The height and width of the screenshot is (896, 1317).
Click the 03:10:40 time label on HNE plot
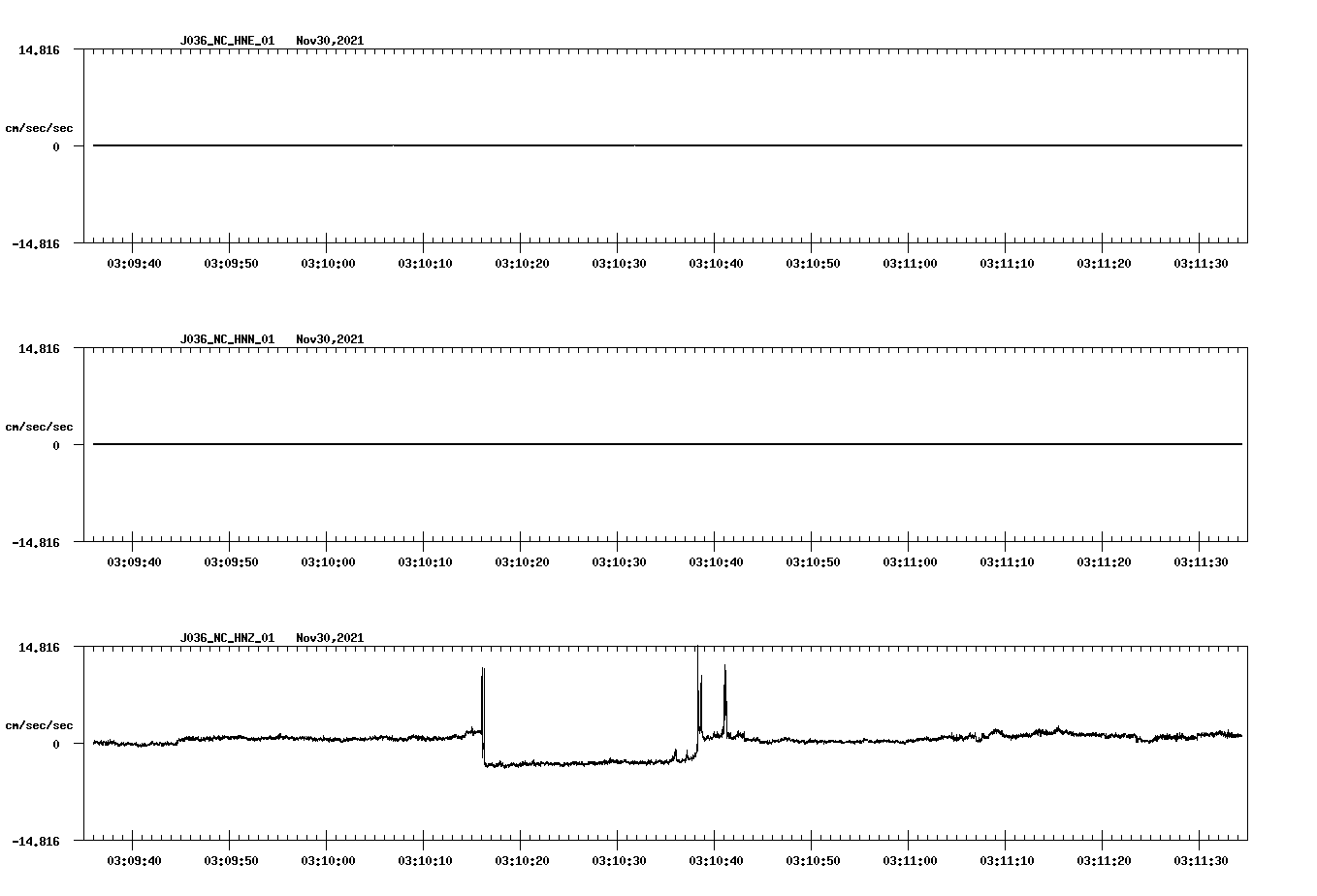tap(716, 264)
